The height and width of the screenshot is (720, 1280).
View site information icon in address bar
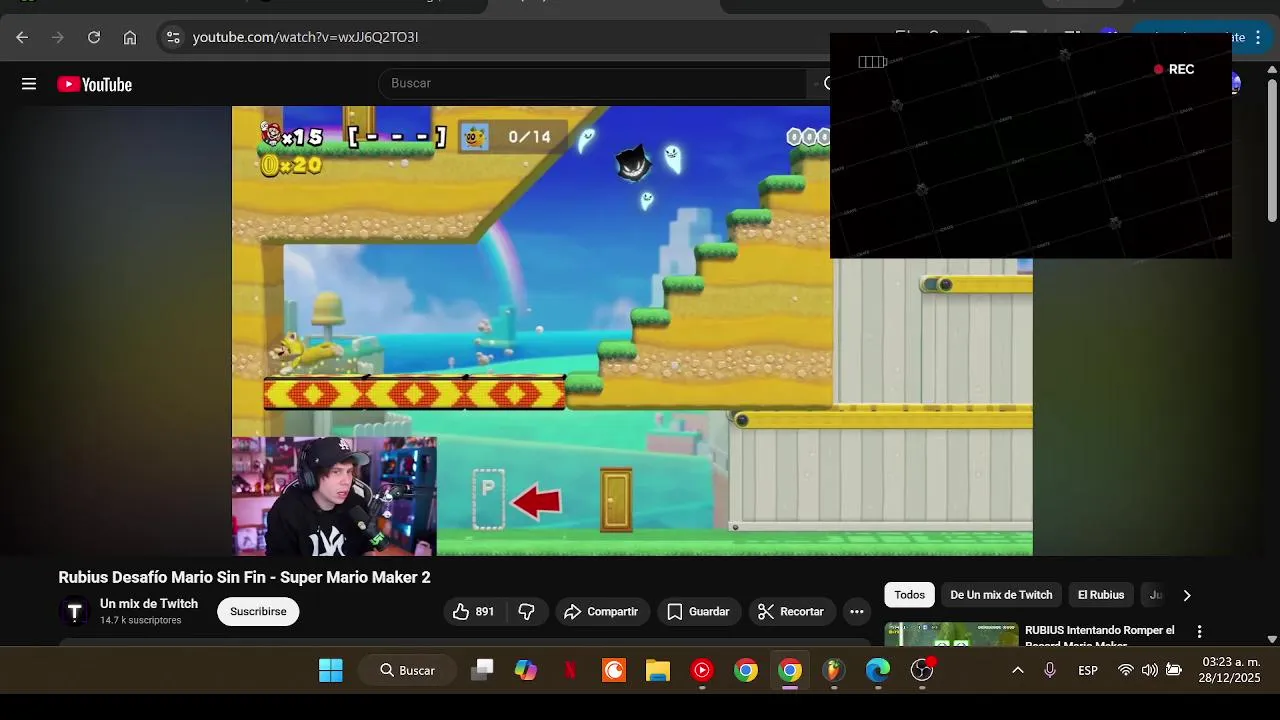pos(173,37)
